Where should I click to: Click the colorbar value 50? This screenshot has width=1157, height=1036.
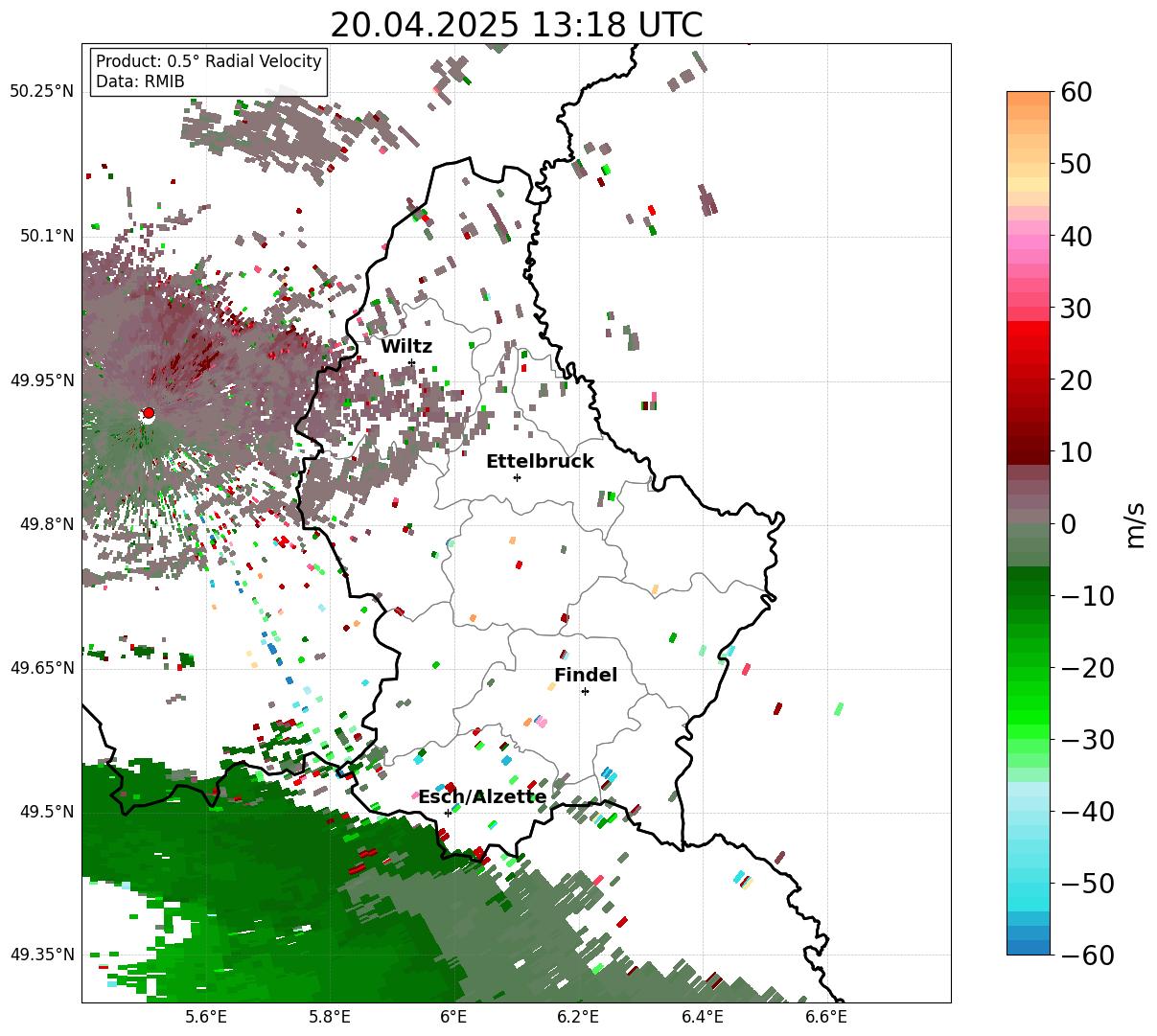pos(1076,164)
